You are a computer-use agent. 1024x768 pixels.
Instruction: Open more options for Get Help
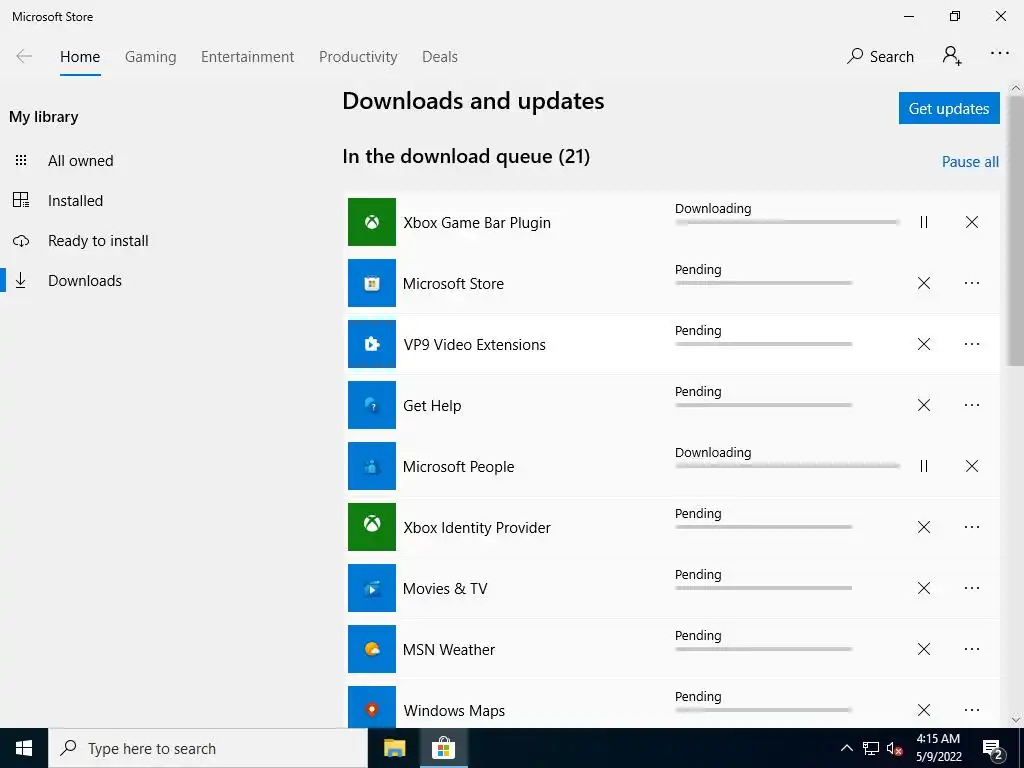coord(972,405)
